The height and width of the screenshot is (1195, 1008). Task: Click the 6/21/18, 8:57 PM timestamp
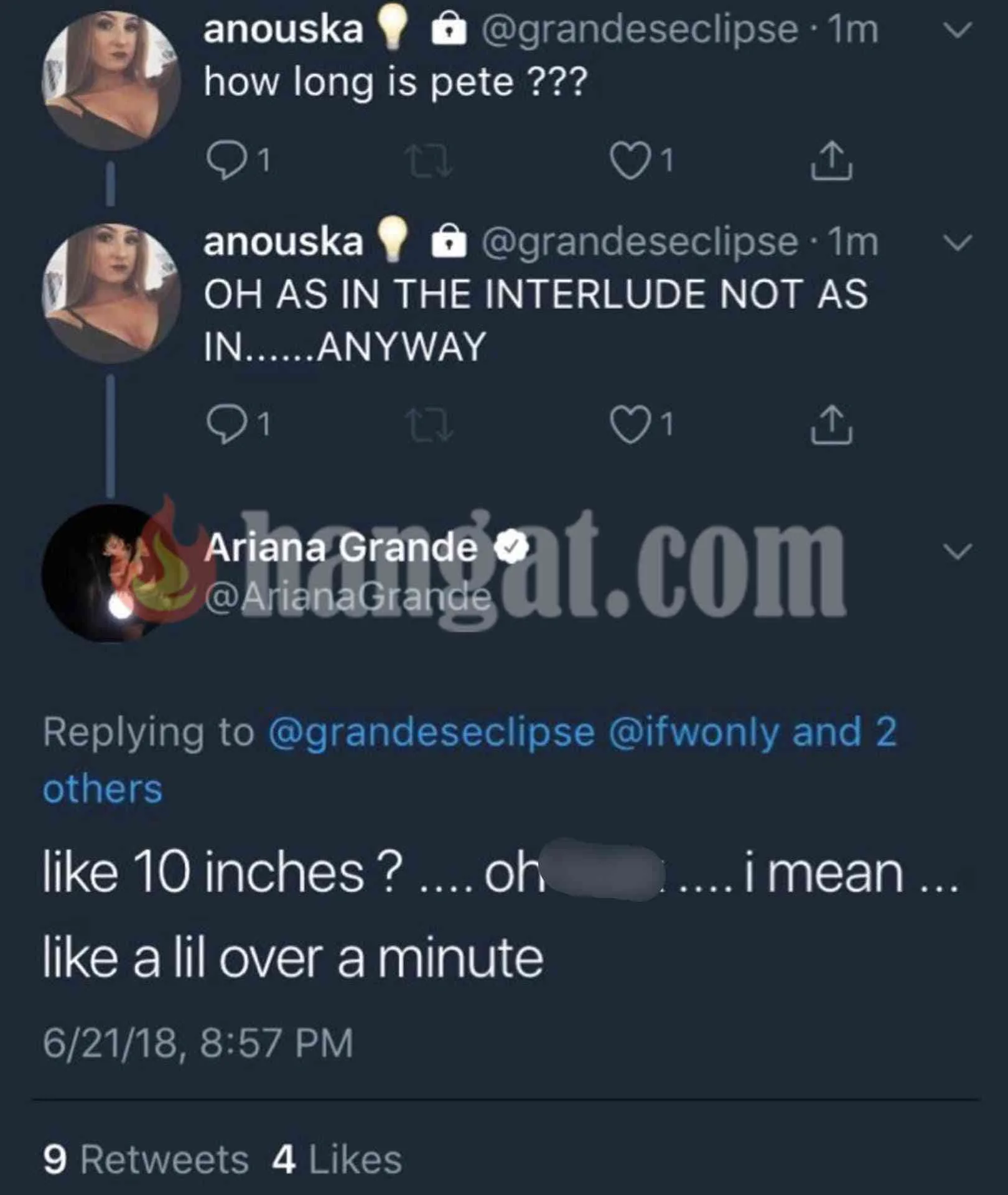click(198, 1043)
